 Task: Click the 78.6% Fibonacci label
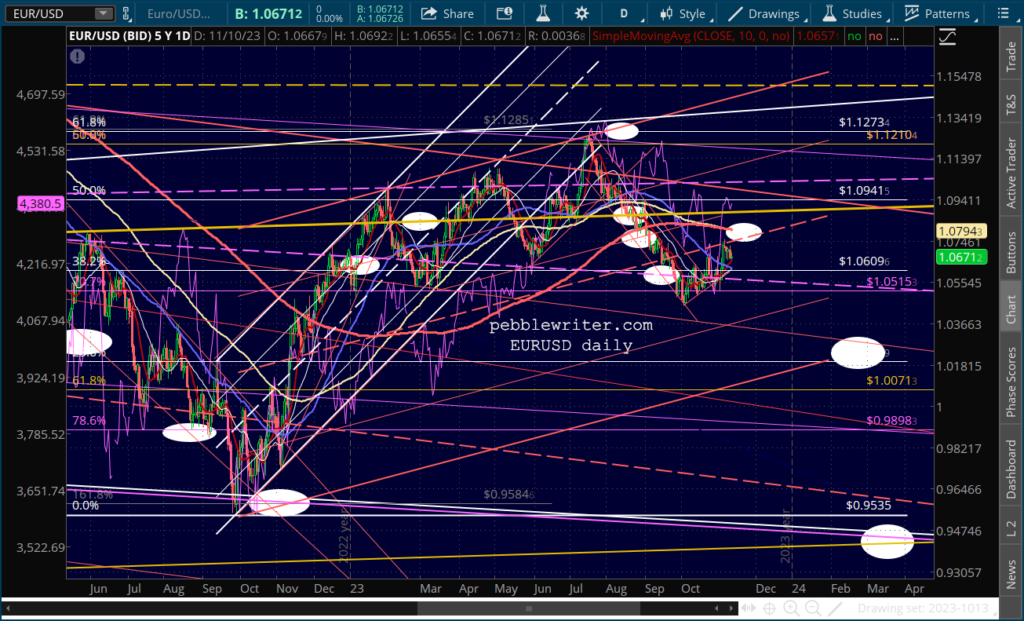point(89,421)
